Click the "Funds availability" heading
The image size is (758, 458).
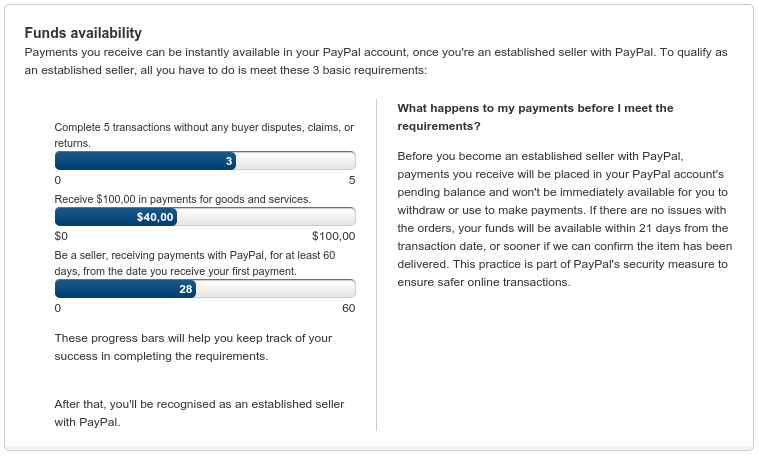pos(83,33)
